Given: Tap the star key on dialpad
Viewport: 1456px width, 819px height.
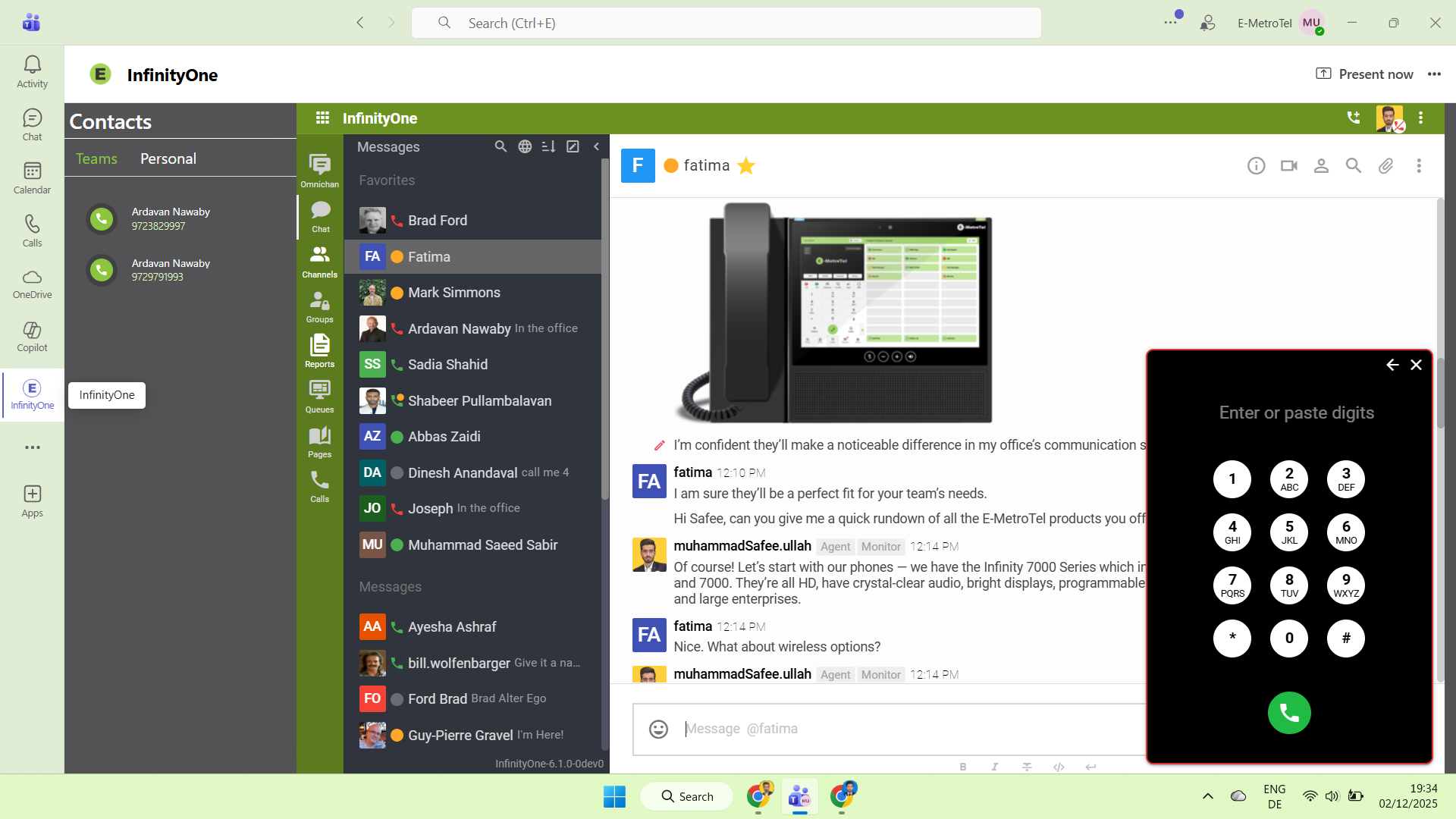Looking at the screenshot, I should click(x=1232, y=639).
